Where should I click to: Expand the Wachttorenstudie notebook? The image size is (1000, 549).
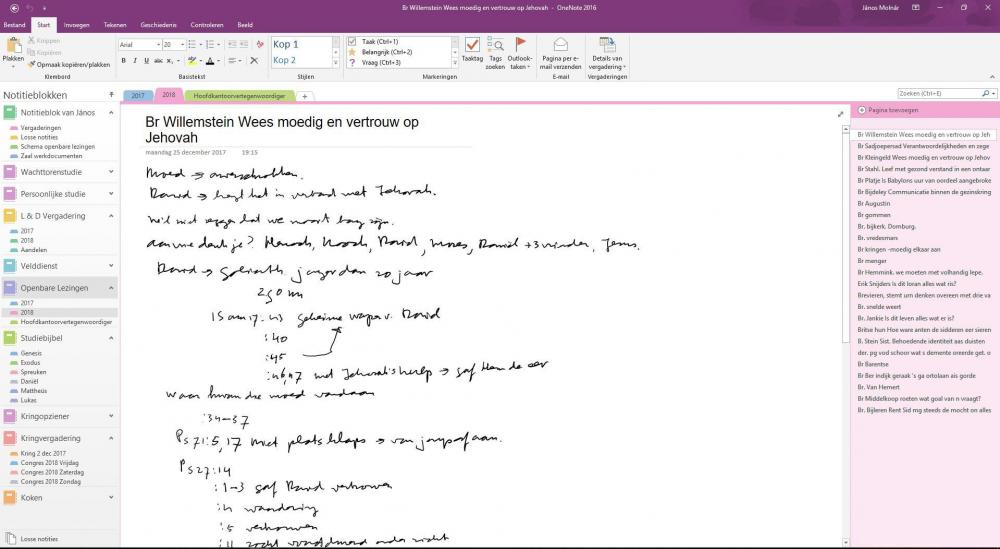pos(111,172)
